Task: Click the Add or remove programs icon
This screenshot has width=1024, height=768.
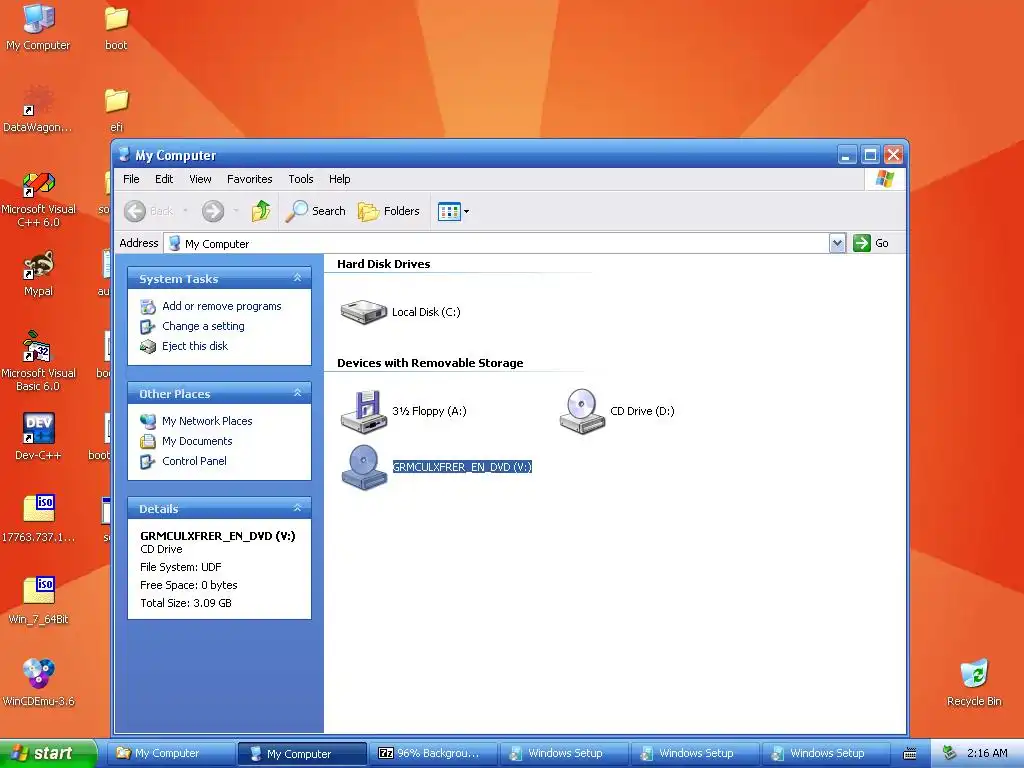Action: point(148,306)
